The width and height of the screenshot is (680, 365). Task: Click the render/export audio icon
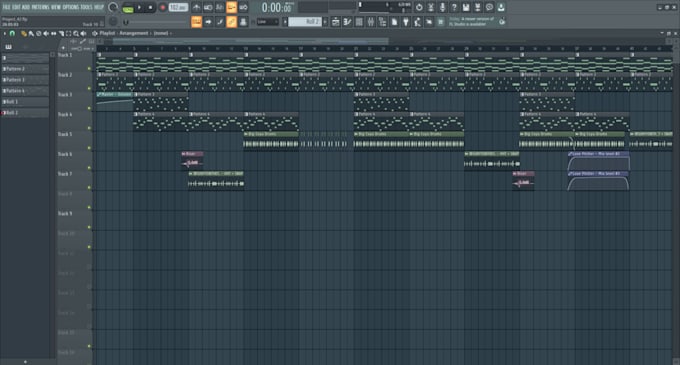click(477, 7)
